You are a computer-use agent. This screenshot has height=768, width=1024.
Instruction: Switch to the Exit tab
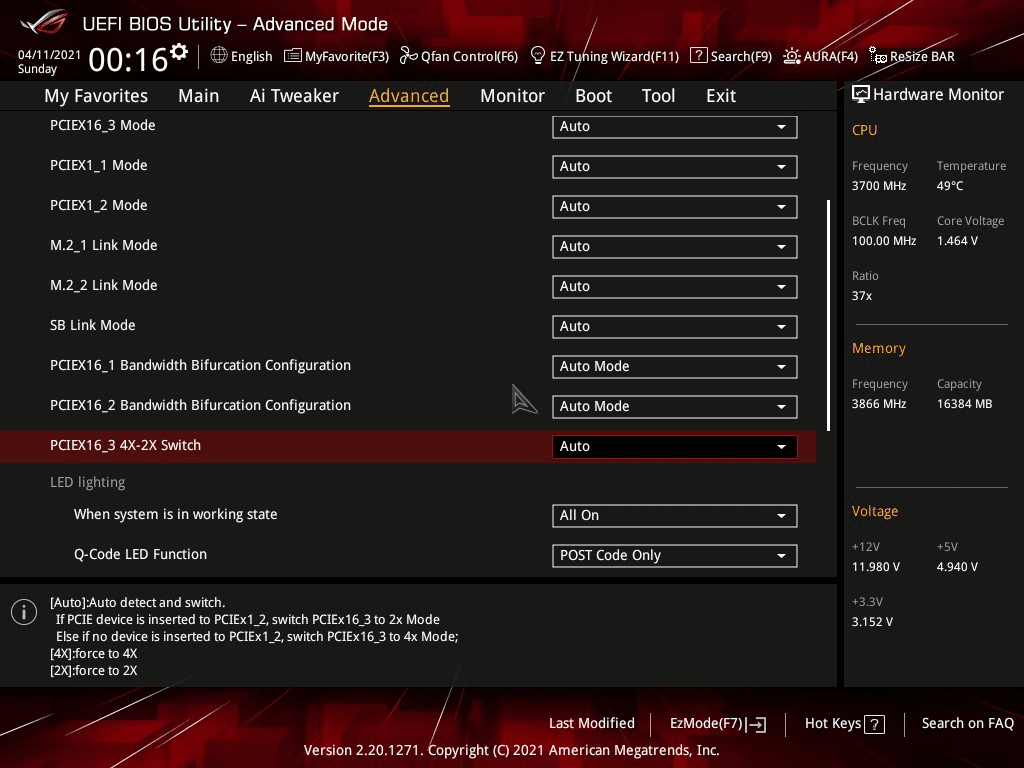pos(721,95)
